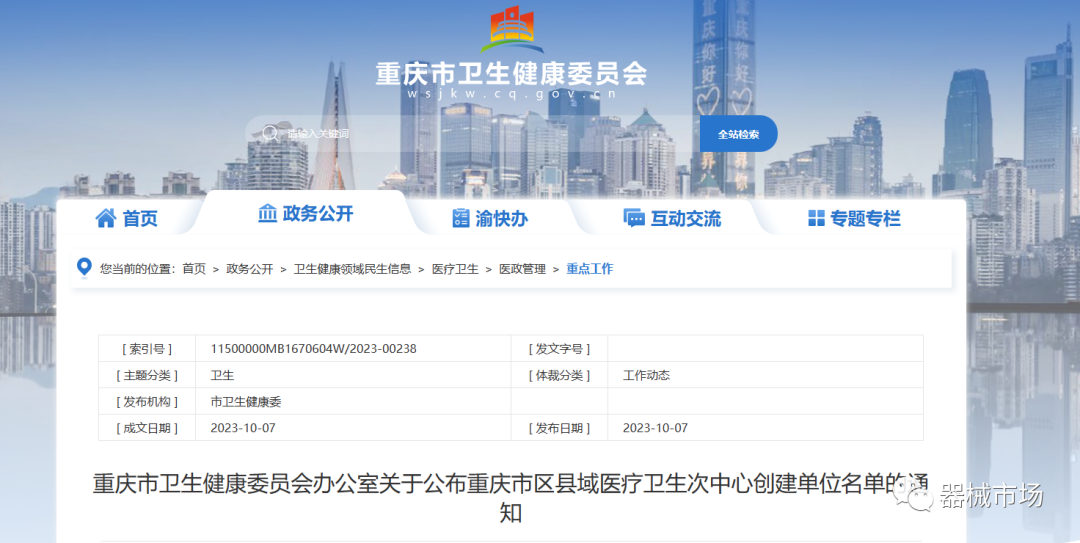Click the location pin icon in breadcrumb
The width and height of the screenshot is (1080, 543).
click(84, 268)
